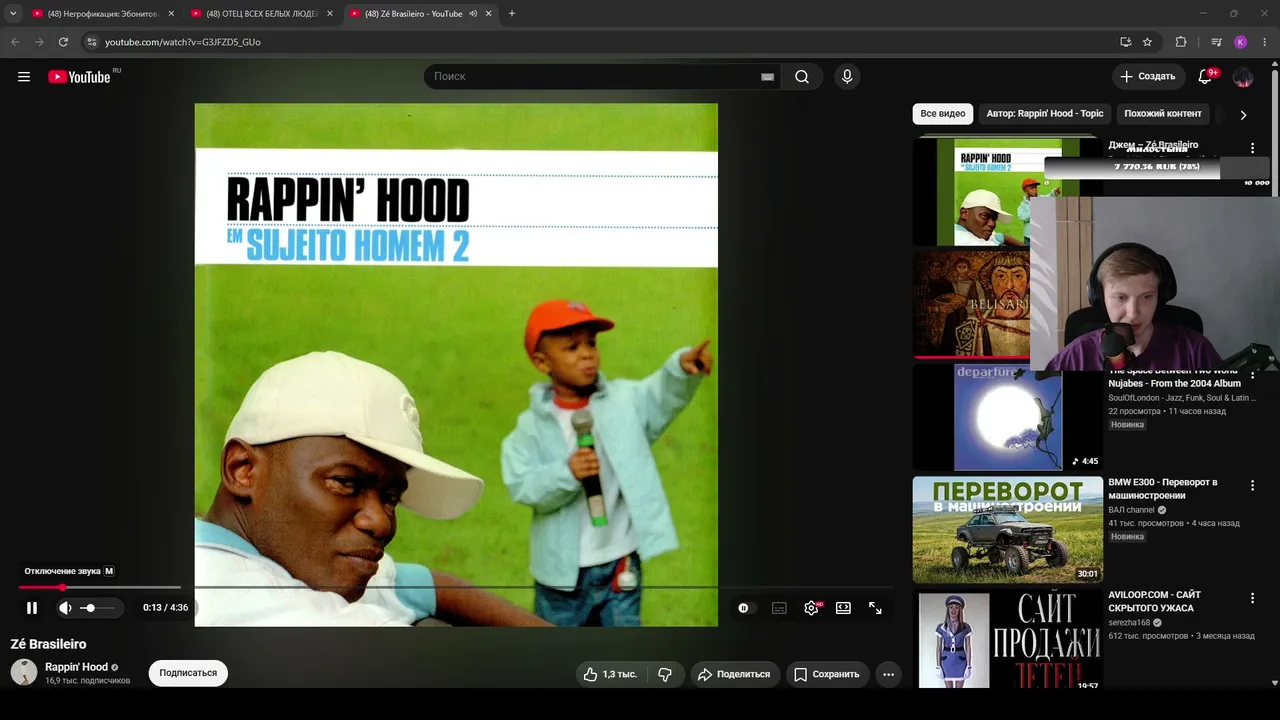Switch to theater mode view
Screen dimensions: 1280x720
[x=843, y=608]
